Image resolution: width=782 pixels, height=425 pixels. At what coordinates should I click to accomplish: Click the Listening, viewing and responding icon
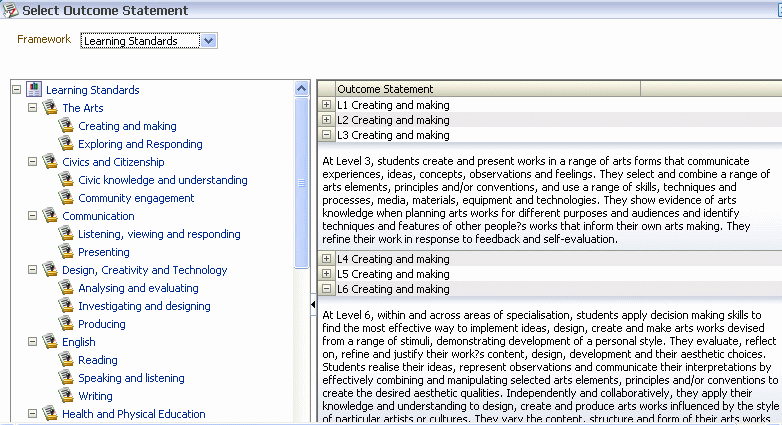click(x=66, y=233)
